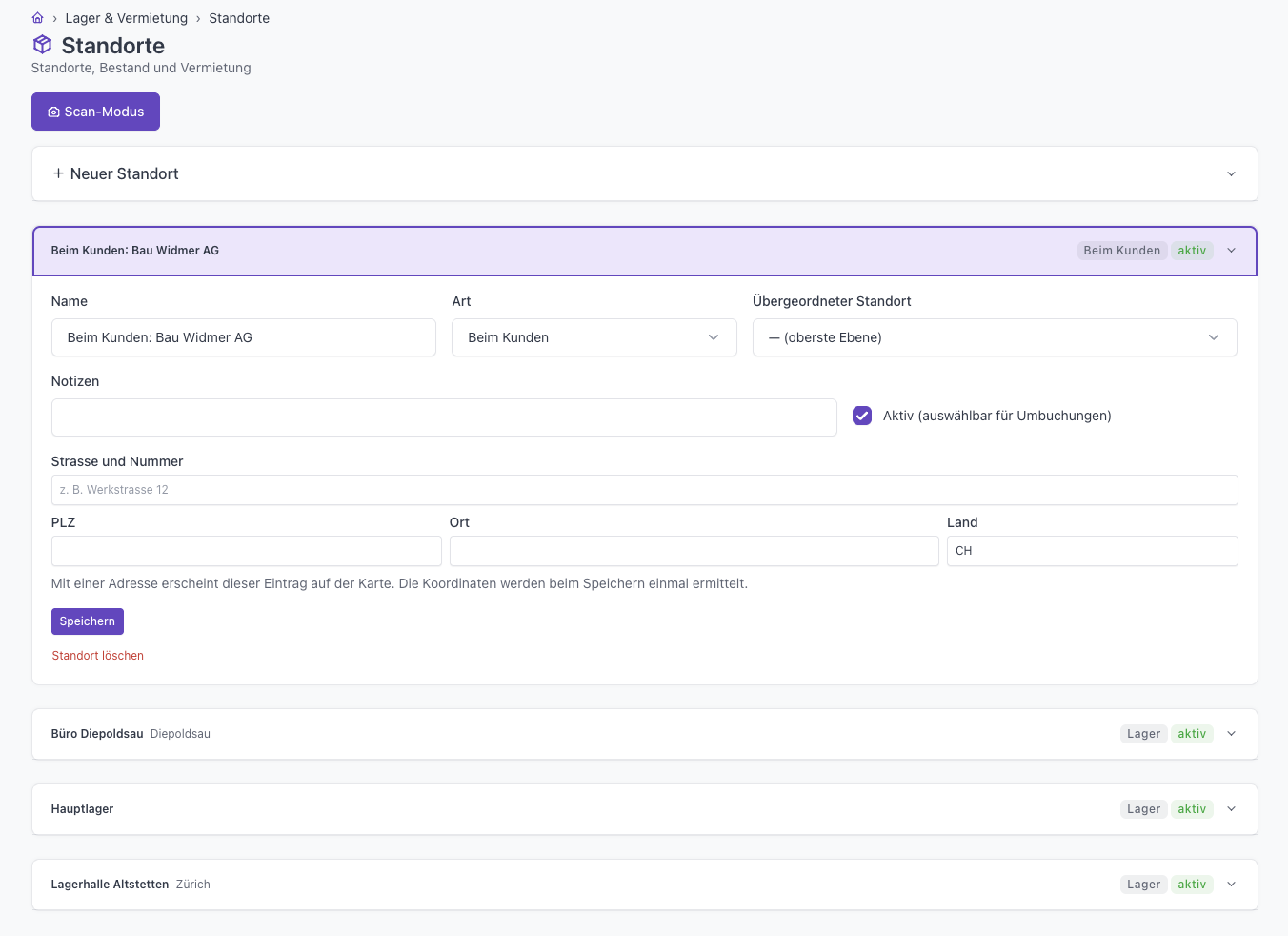Collapse the Beim Kunden: Bau Widmer AG panel
Image resolution: width=1288 pixels, height=936 pixels.
coord(645,251)
